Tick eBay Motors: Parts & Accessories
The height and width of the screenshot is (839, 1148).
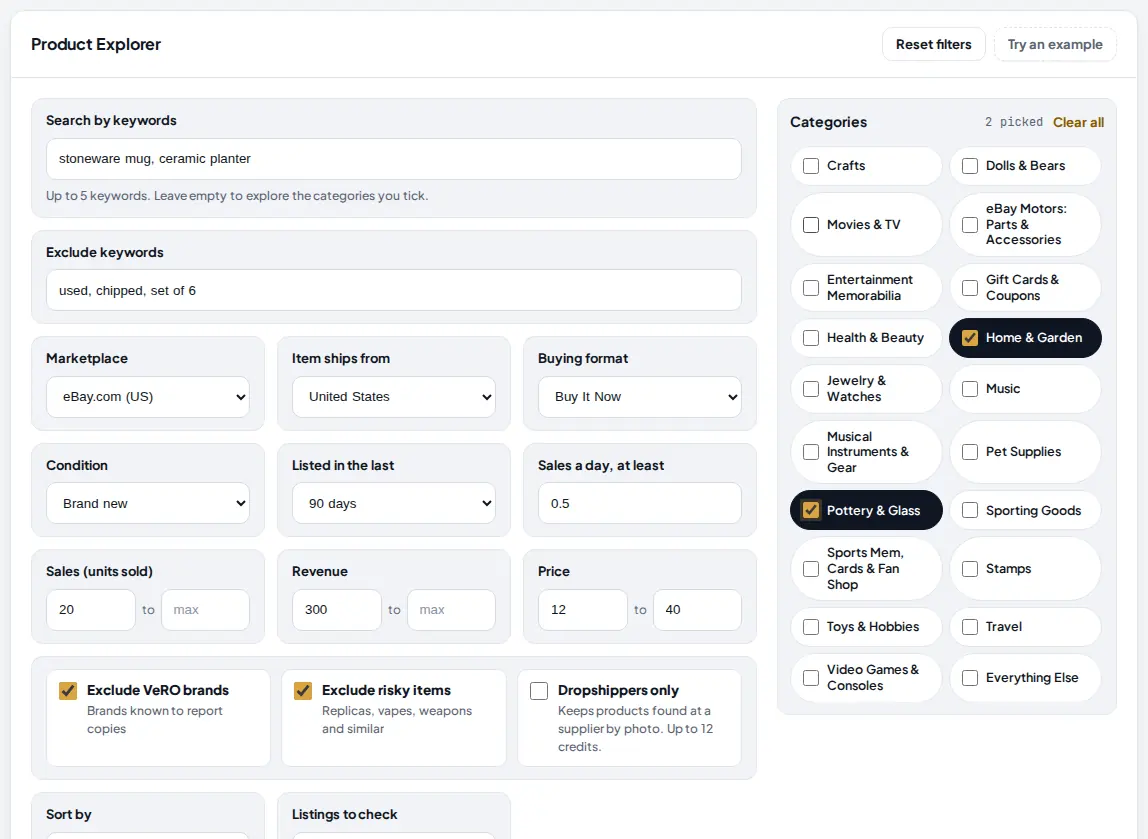970,225
